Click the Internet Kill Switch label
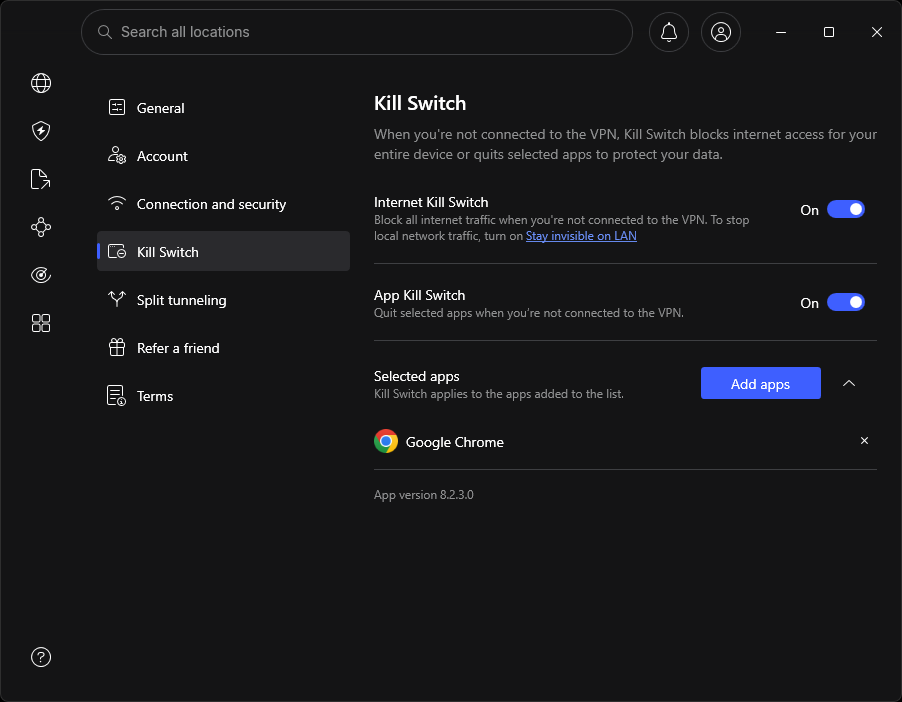The height and width of the screenshot is (702, 902). pyautogui.click(x=431, y=202)
